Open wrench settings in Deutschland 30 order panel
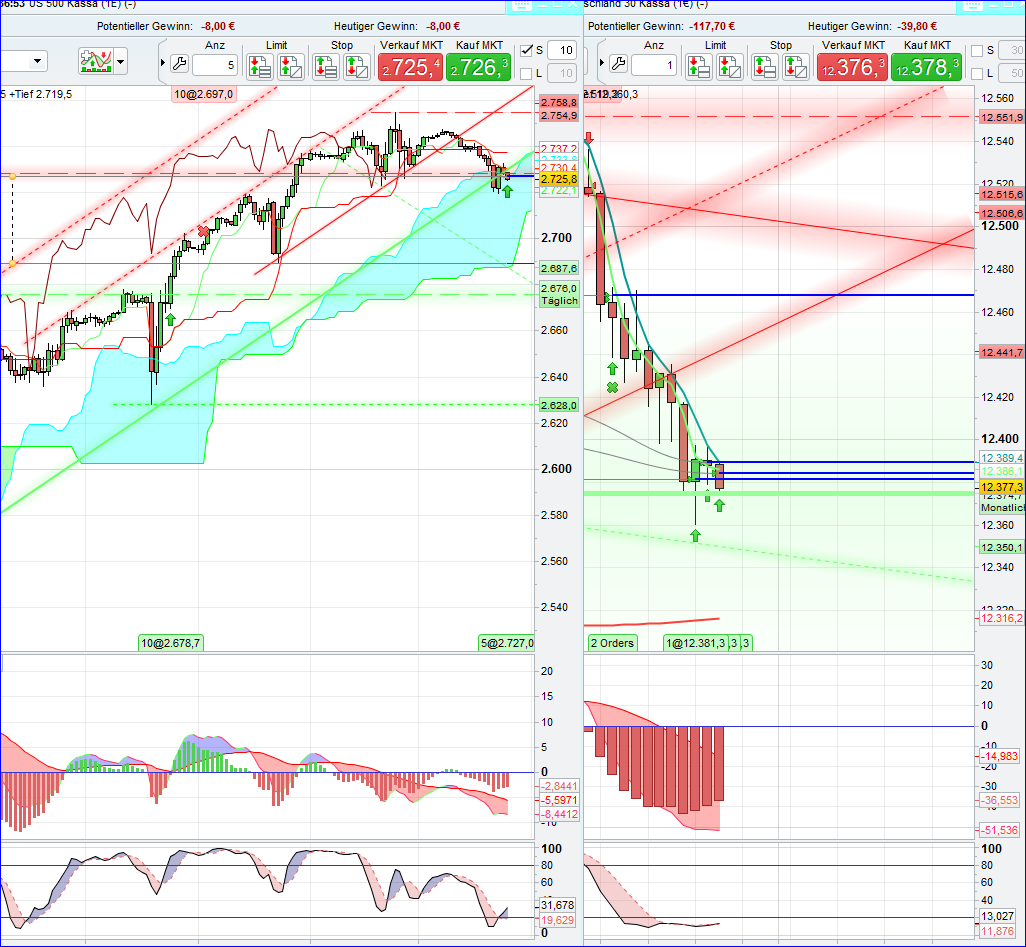The width and height of the screenshot is (1026, 947). [617, 63]
